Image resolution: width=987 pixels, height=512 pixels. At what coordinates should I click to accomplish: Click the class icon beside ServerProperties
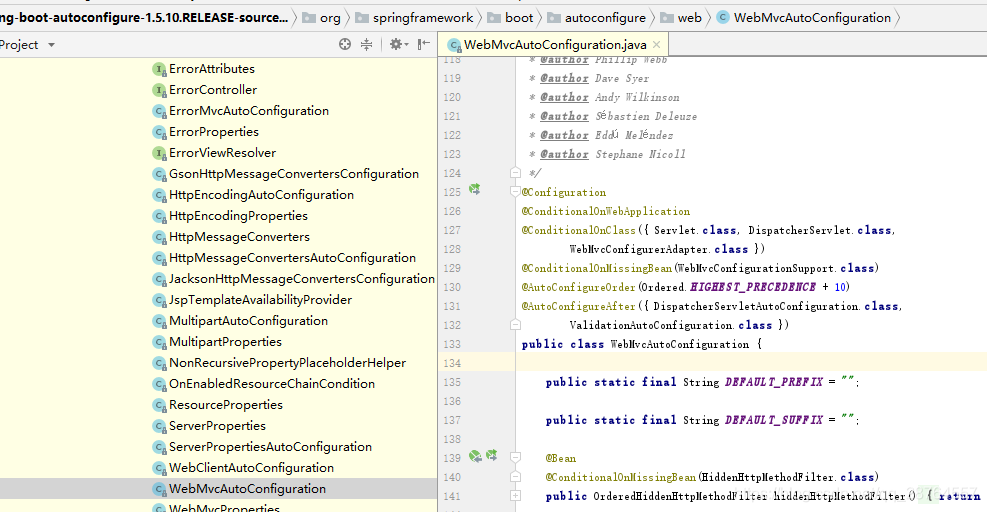tap(159, 426)
